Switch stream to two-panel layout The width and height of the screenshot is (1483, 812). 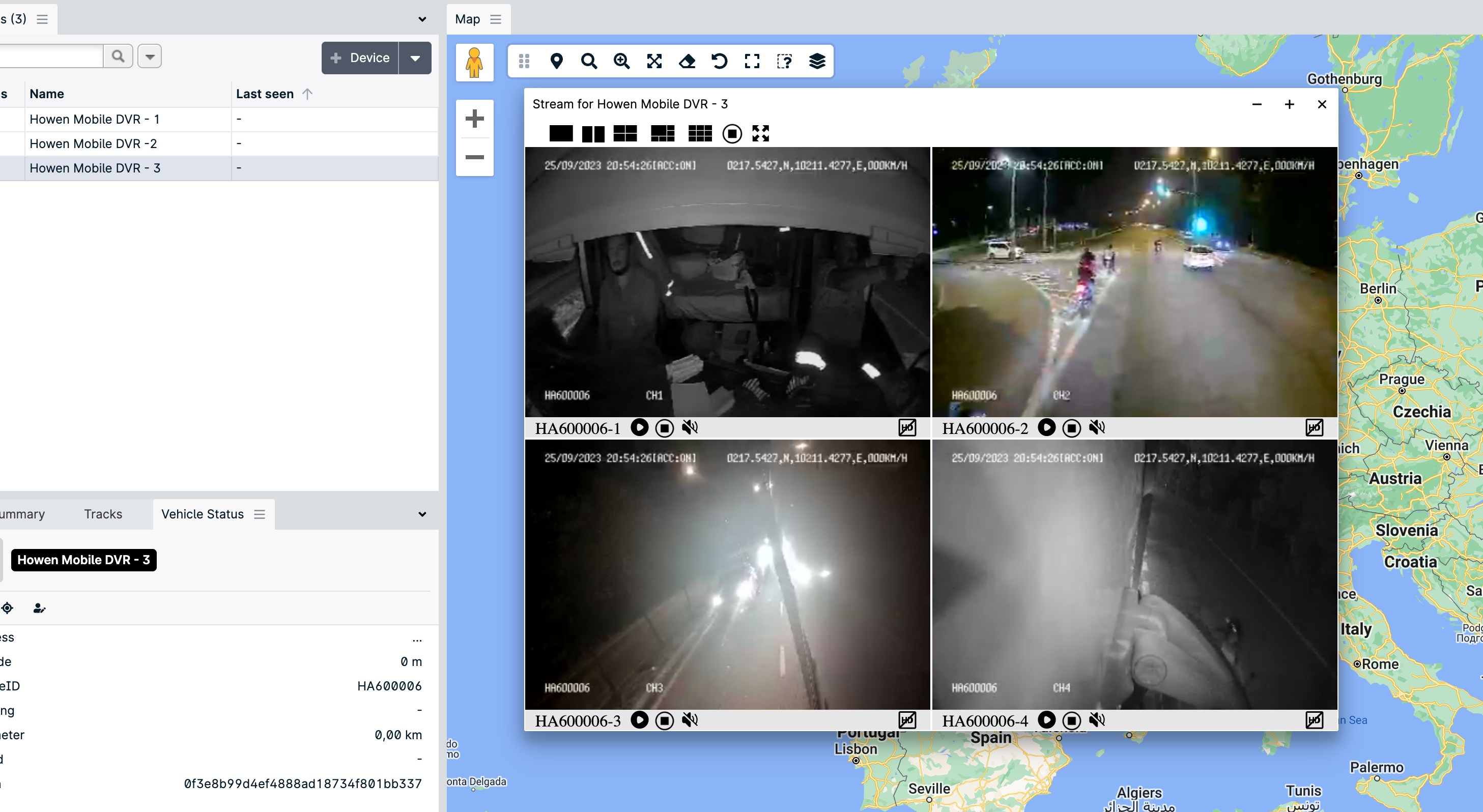593,133
